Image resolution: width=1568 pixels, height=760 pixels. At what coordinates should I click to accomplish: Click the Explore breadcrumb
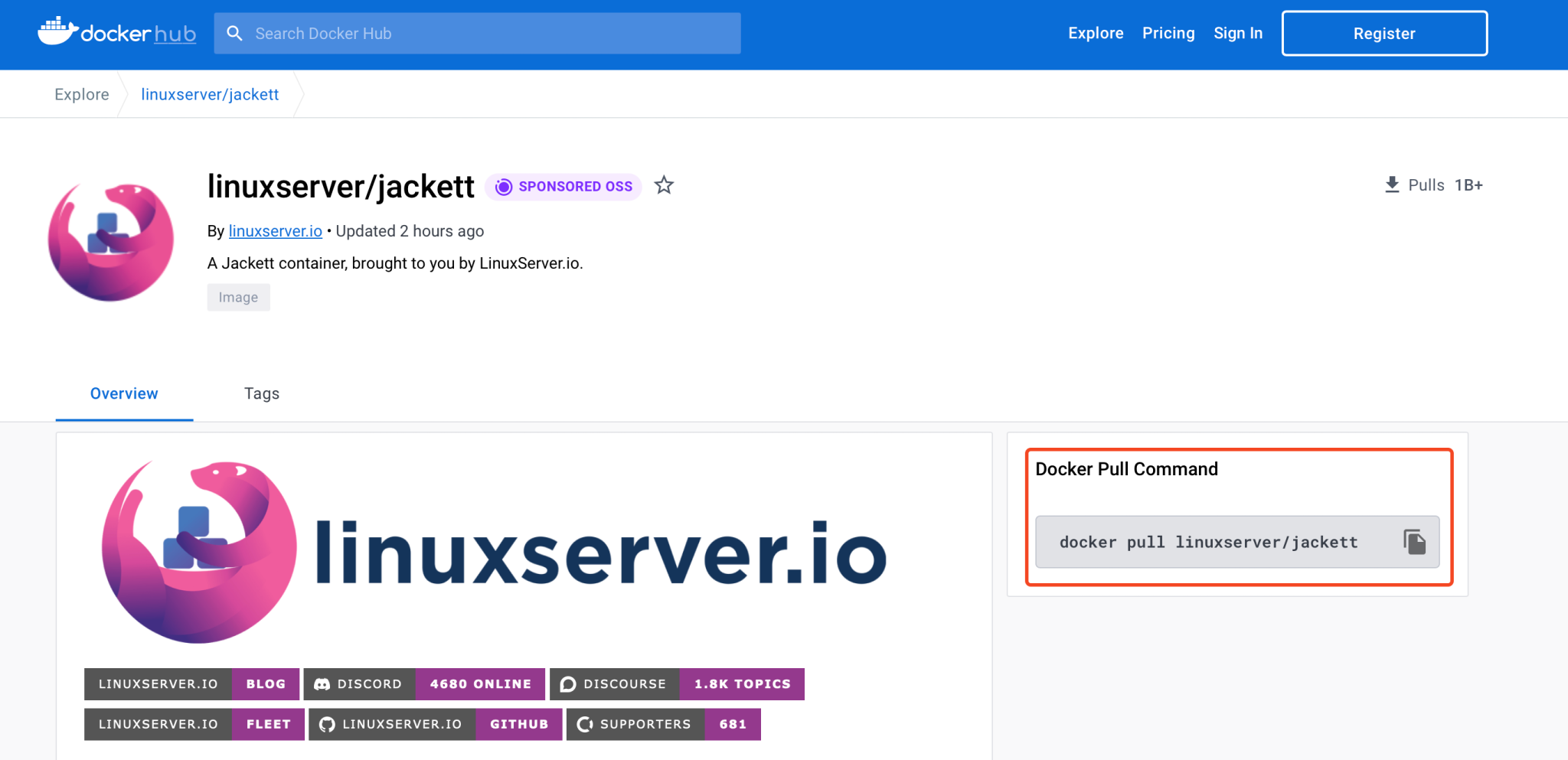click(82, 94)
